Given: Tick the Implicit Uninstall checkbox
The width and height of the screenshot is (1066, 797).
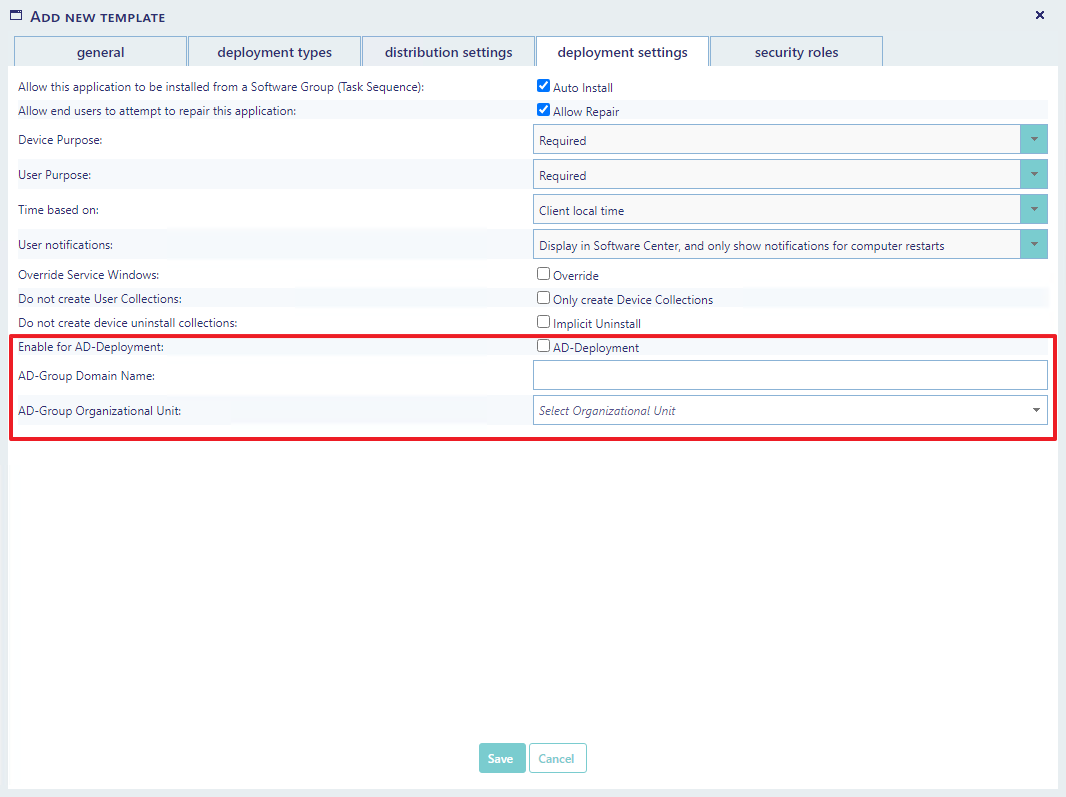Looking at the screenshot, I should pyautogui.click(x=544, y=322).
